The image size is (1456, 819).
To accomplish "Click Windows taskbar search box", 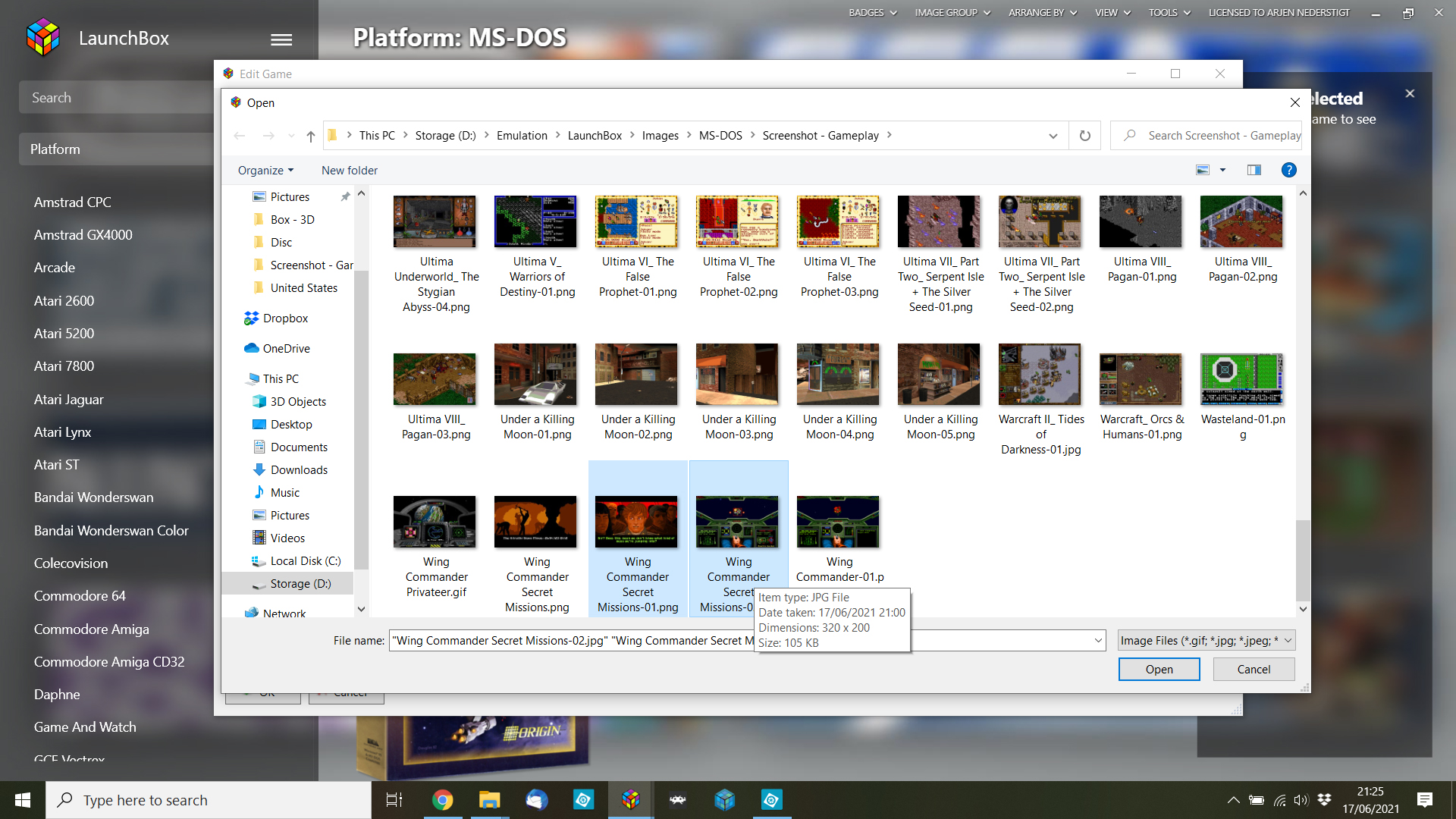I will coord(209,800).
